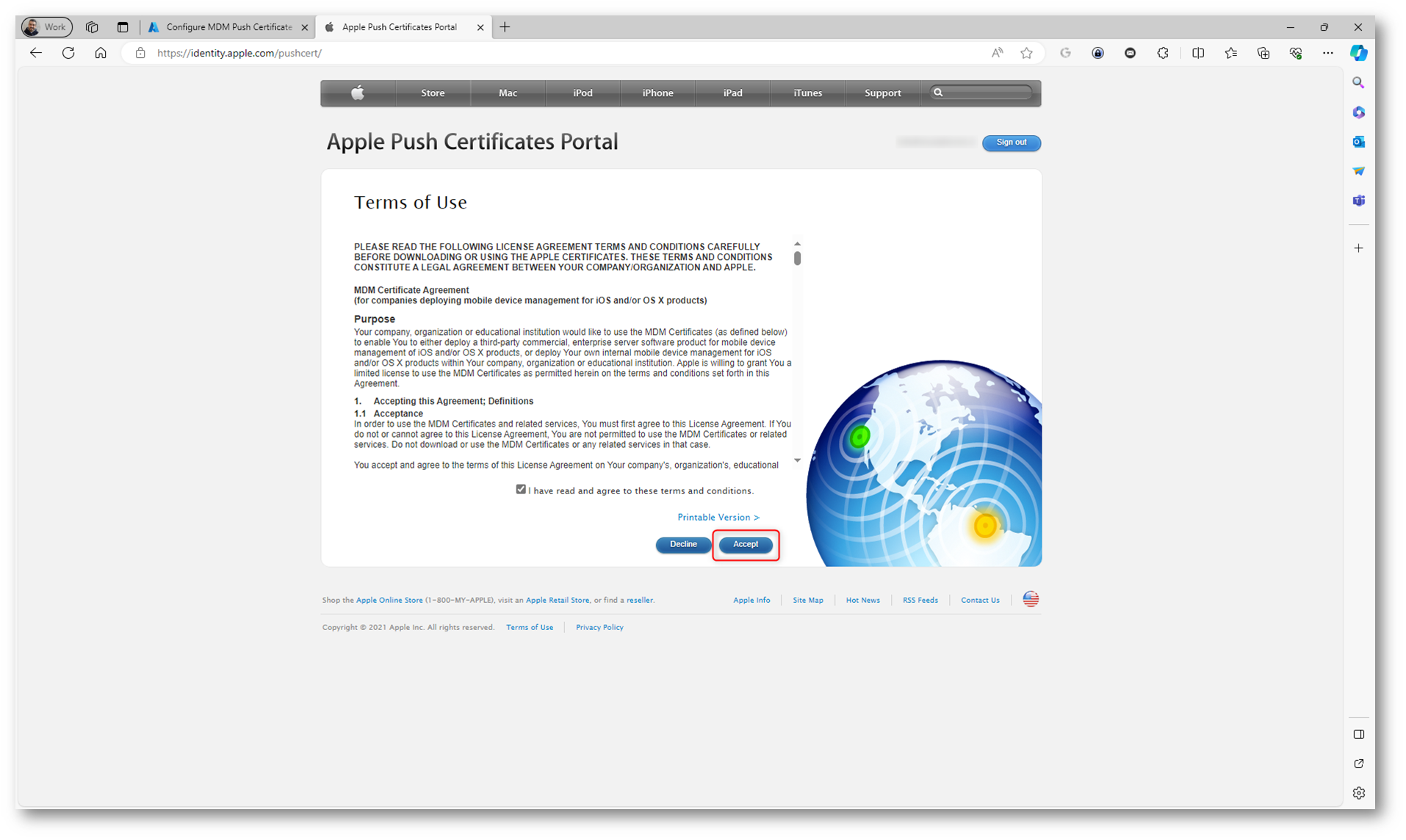Open the Contact Us footer link
This screenshot has width=1406, height=840.
click(x=980, y=601)
